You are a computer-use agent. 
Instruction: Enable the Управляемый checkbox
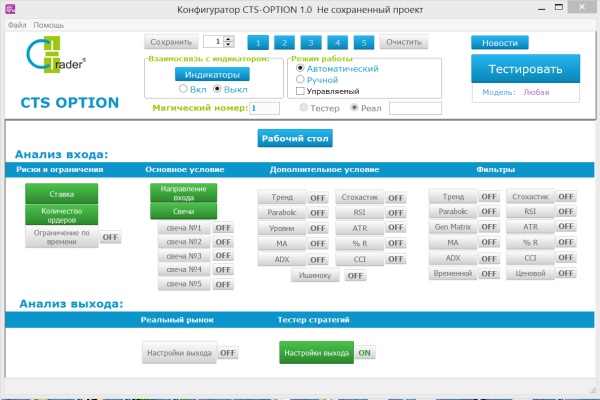tap(300, 91)
